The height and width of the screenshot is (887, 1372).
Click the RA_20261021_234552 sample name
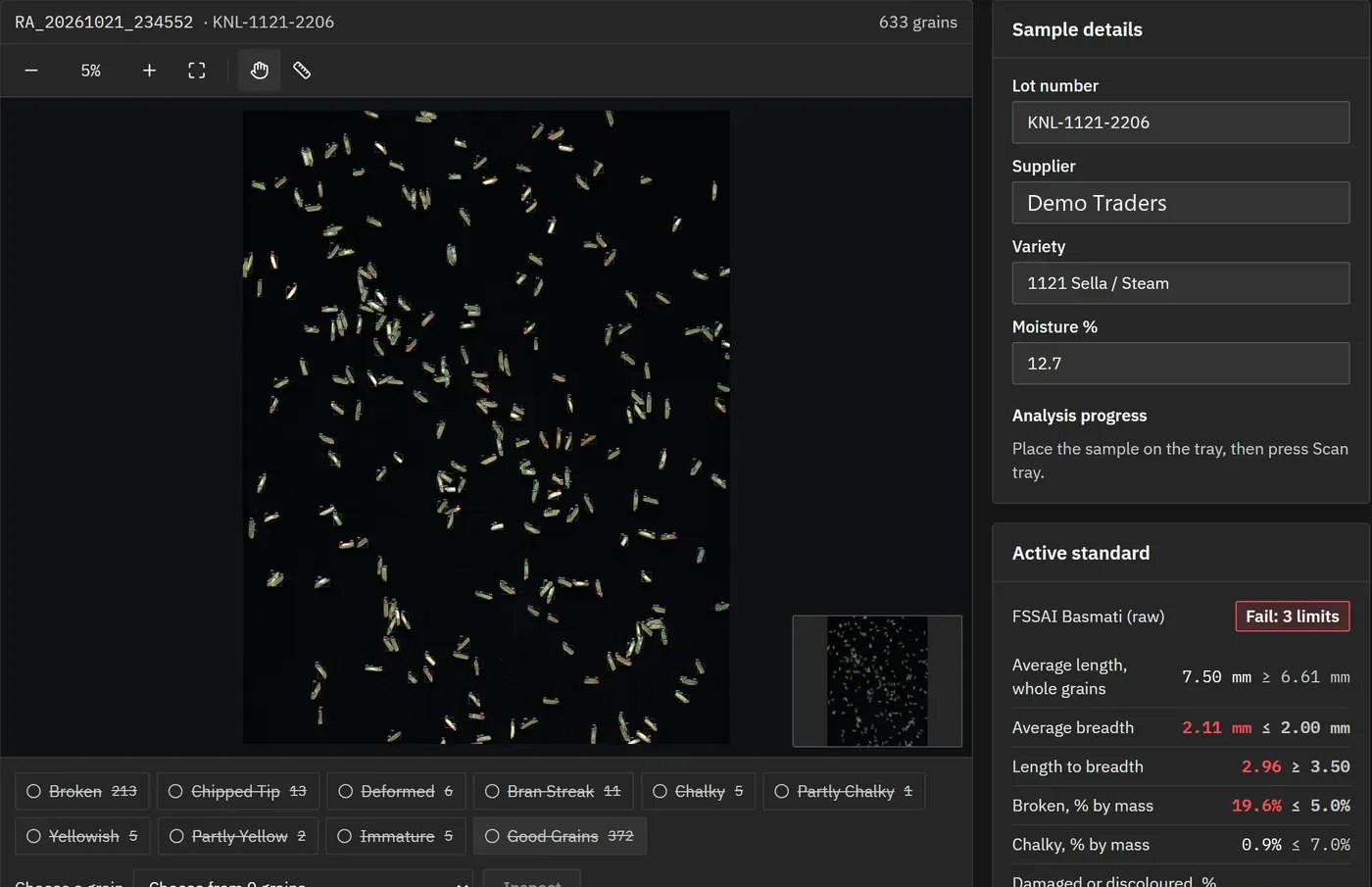click(104, 22)
